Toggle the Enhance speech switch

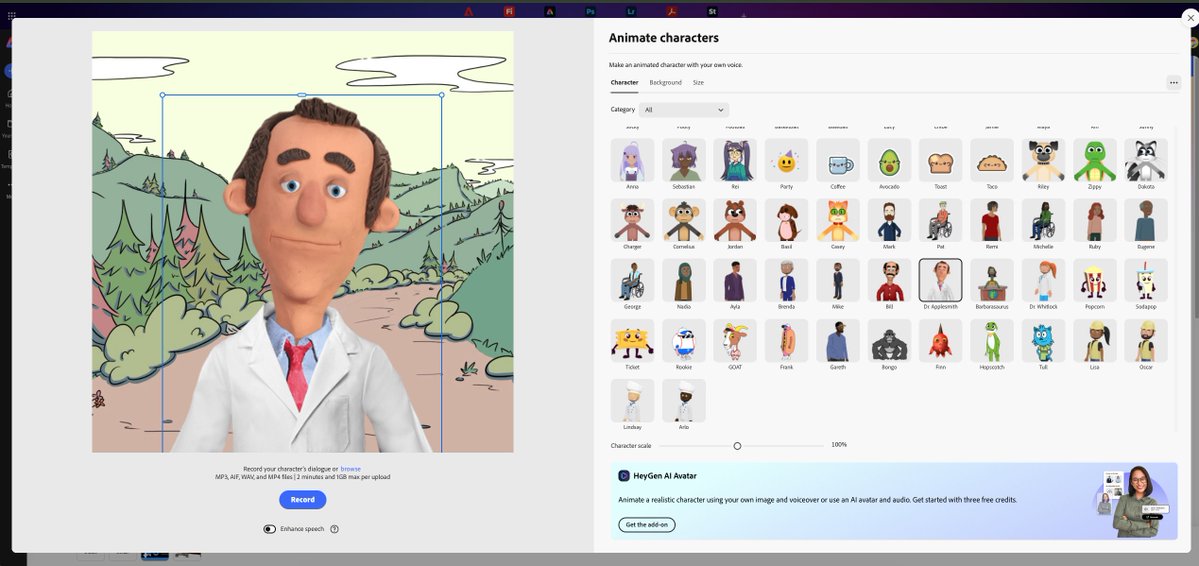click(269, 529)
